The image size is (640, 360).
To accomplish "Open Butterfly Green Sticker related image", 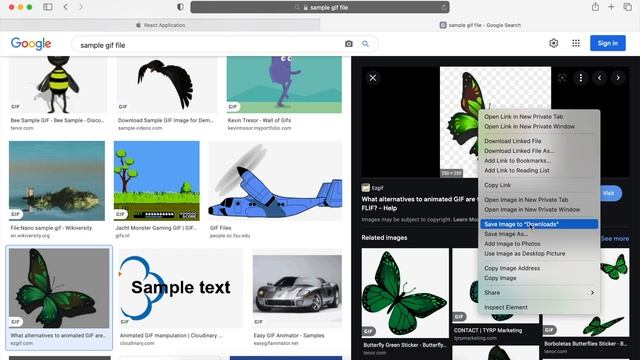I will [405, 293].
